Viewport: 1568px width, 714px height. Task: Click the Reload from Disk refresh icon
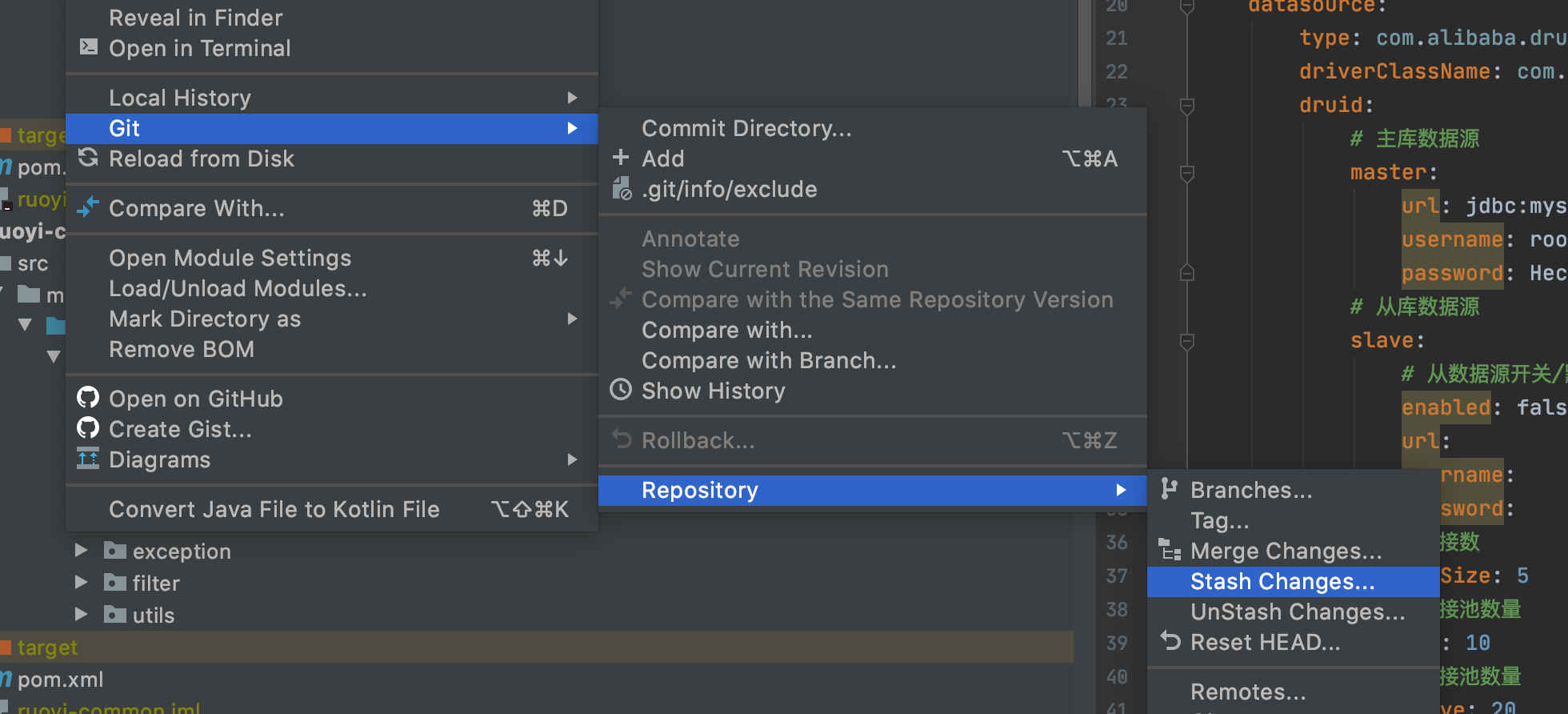88,158
